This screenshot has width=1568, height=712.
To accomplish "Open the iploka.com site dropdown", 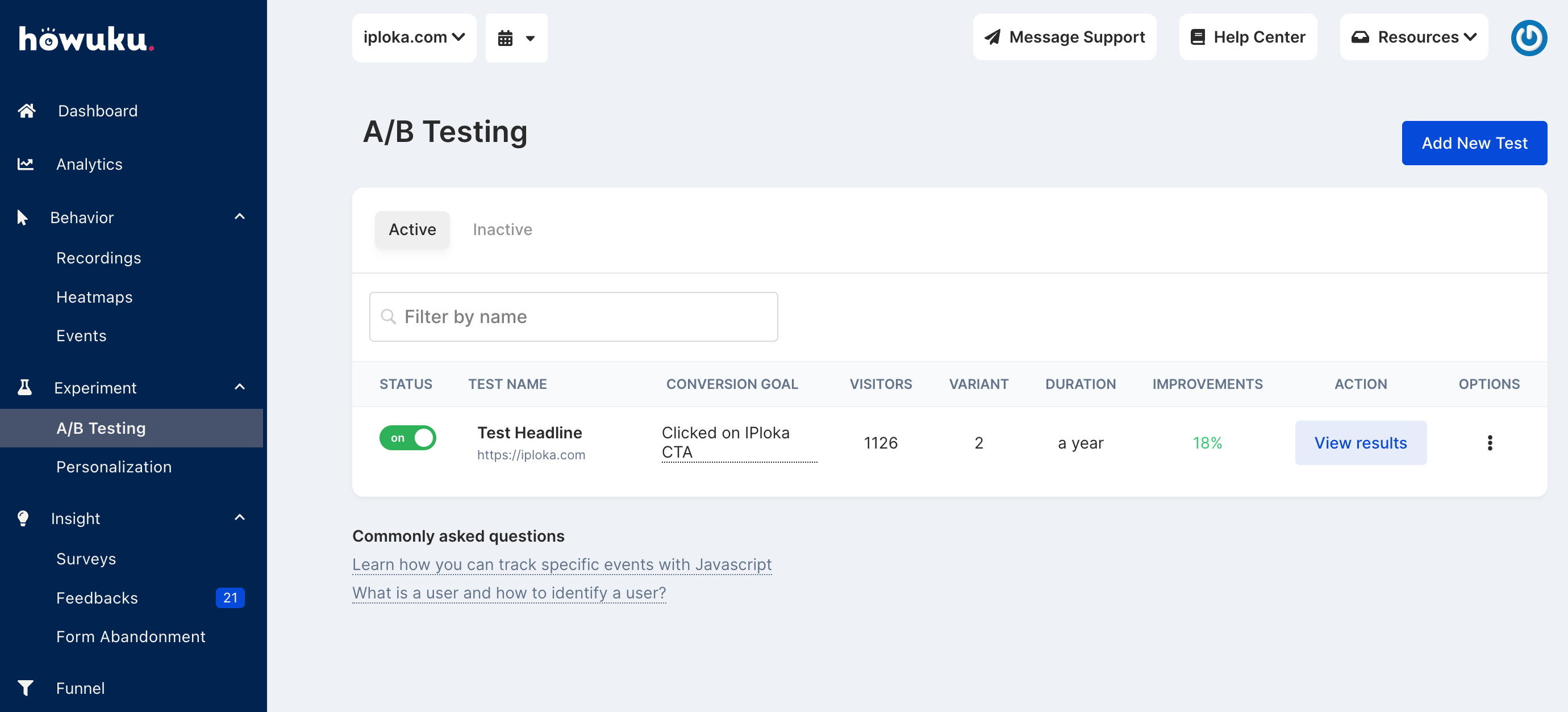I will click(x=414, y=37).
